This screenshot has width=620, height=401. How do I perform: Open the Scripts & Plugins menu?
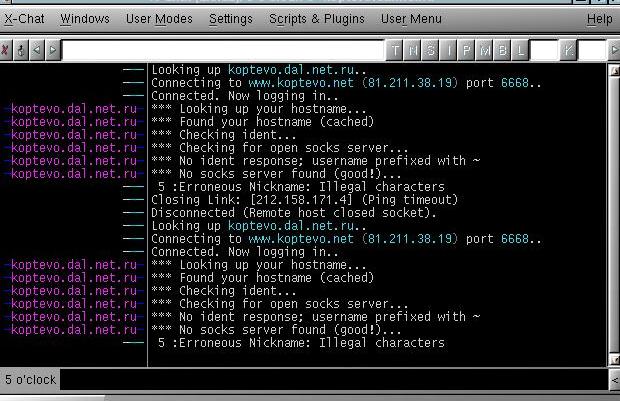(316, 19)
